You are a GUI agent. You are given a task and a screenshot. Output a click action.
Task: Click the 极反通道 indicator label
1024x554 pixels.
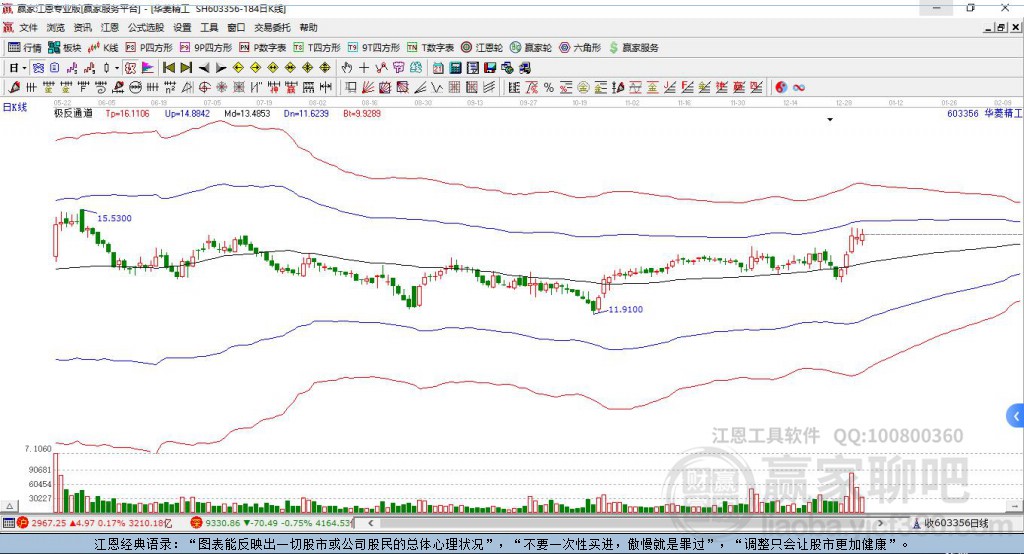73,113
